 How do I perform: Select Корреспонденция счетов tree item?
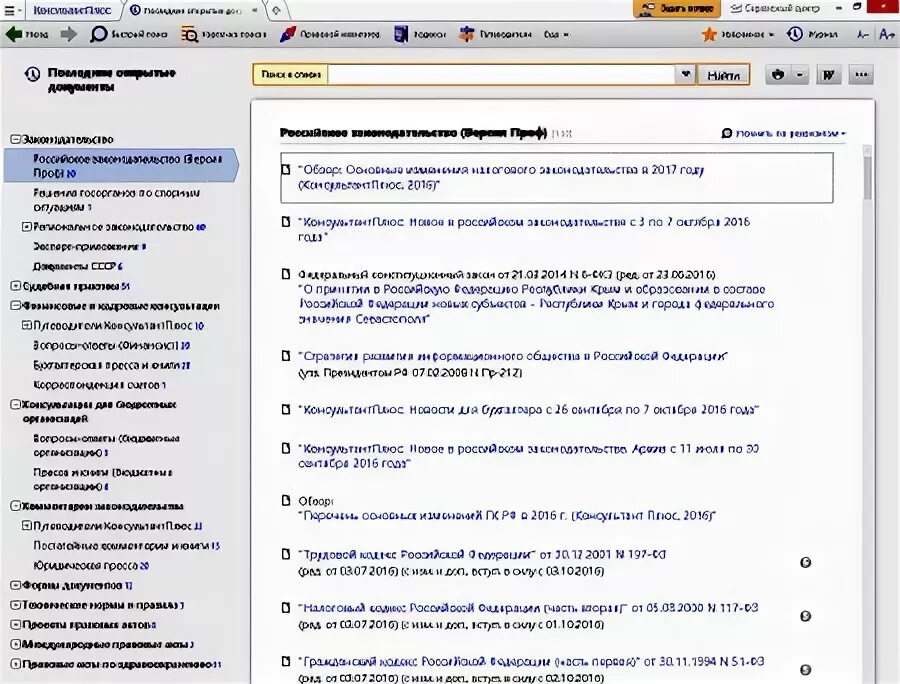point(99,385)
